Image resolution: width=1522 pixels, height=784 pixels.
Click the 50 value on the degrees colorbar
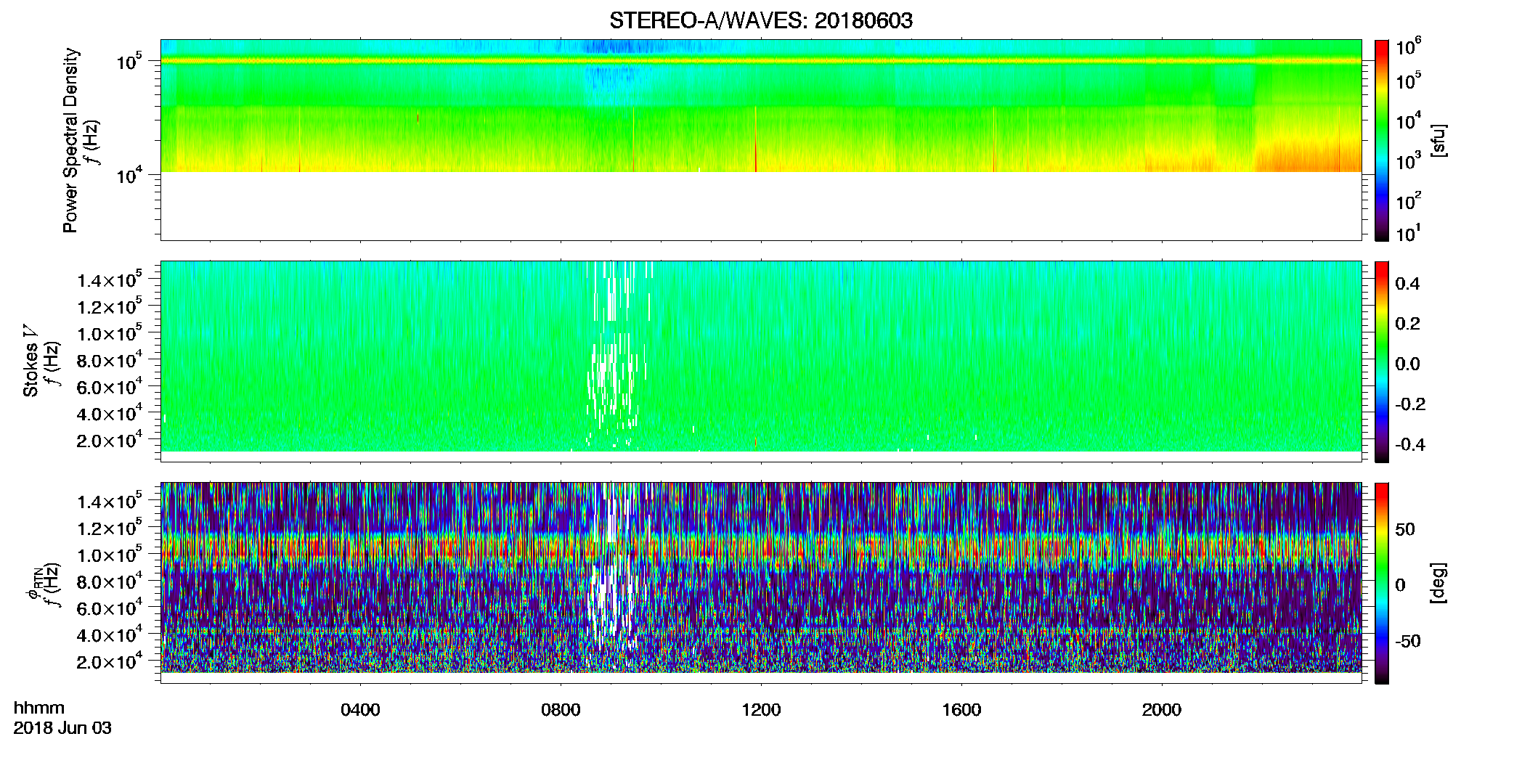point(1405,529)
